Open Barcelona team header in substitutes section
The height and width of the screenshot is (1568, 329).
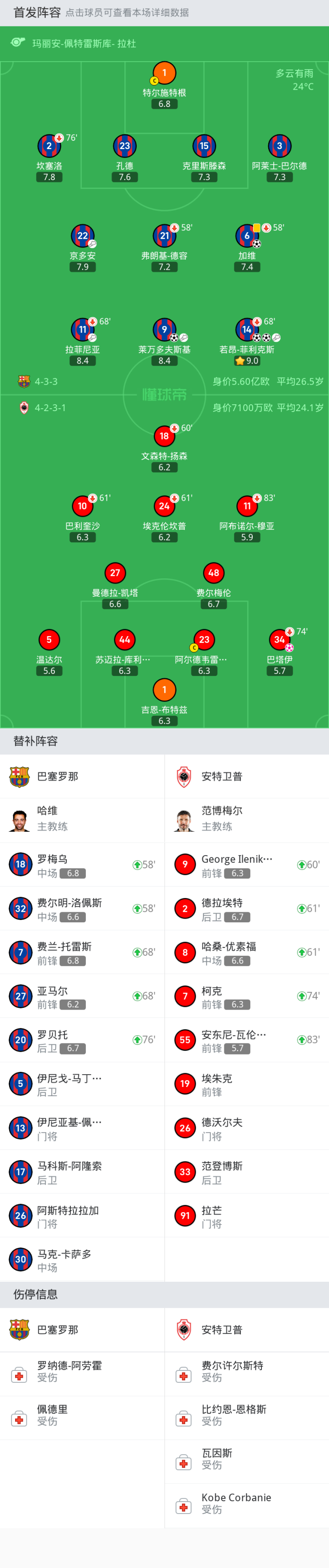pos(82,776)
